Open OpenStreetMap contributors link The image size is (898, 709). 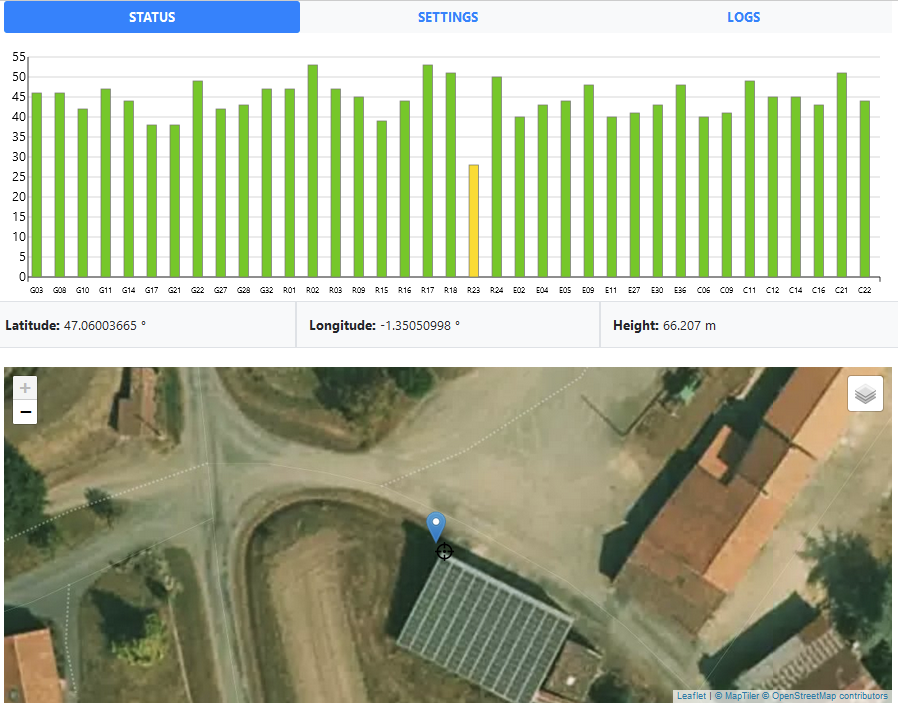[x=825, y=696]
